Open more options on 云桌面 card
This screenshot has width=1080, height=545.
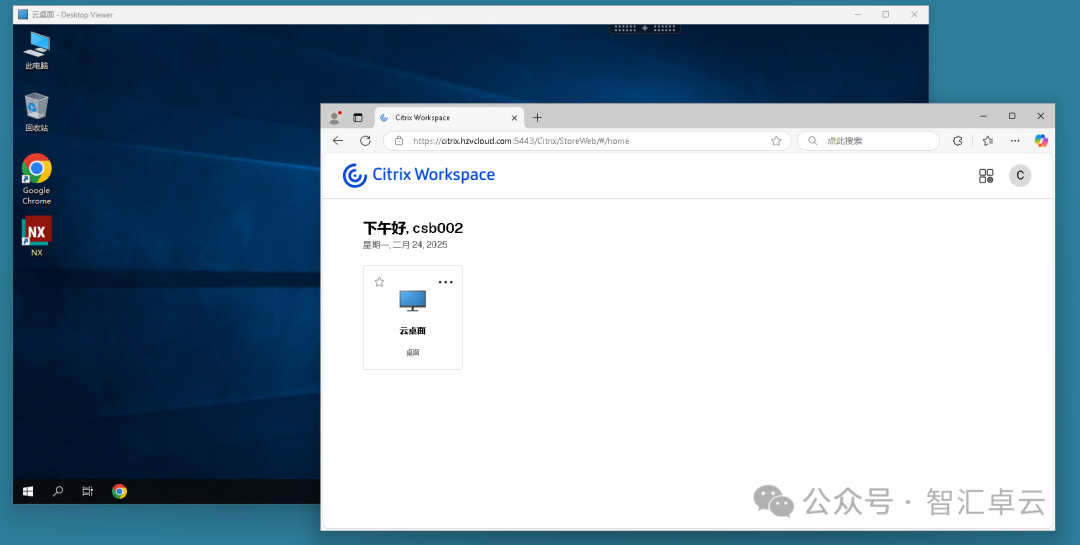pyautogui.click(x=446, y=282)
